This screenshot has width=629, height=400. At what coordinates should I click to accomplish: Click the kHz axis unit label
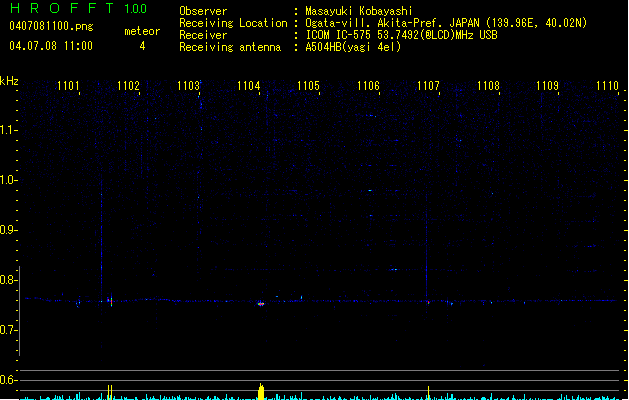click(9, 81)
